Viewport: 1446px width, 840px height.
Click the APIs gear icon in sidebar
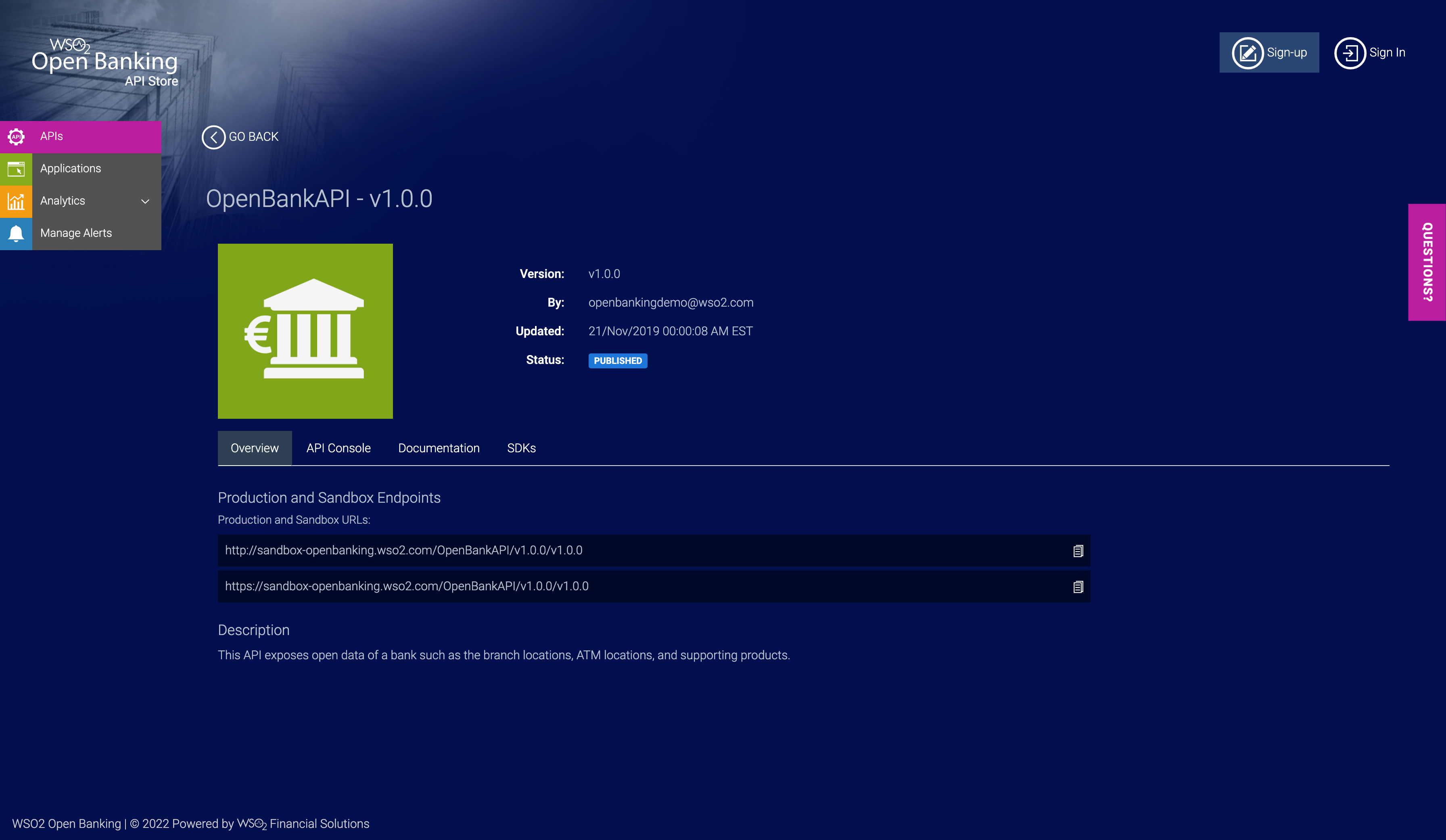pyautogui.click(x=16, y=136)
